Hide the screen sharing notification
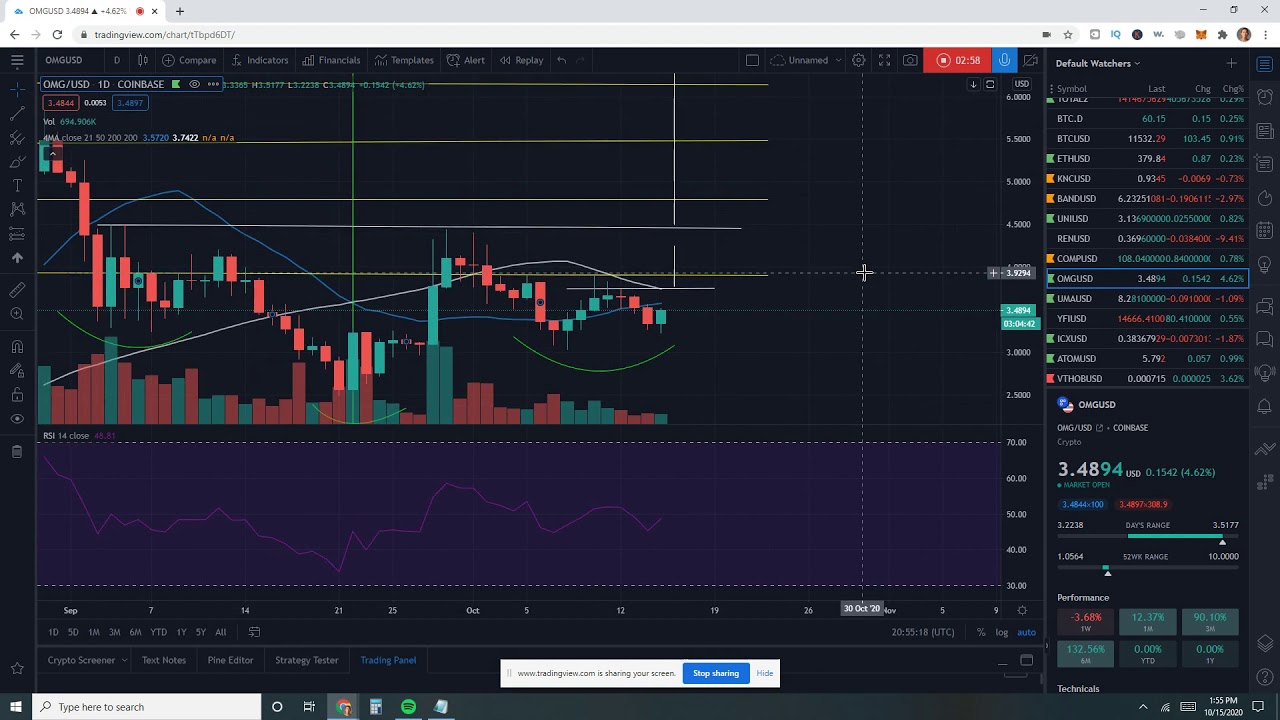1280x720 pixels. coord(765,673)
